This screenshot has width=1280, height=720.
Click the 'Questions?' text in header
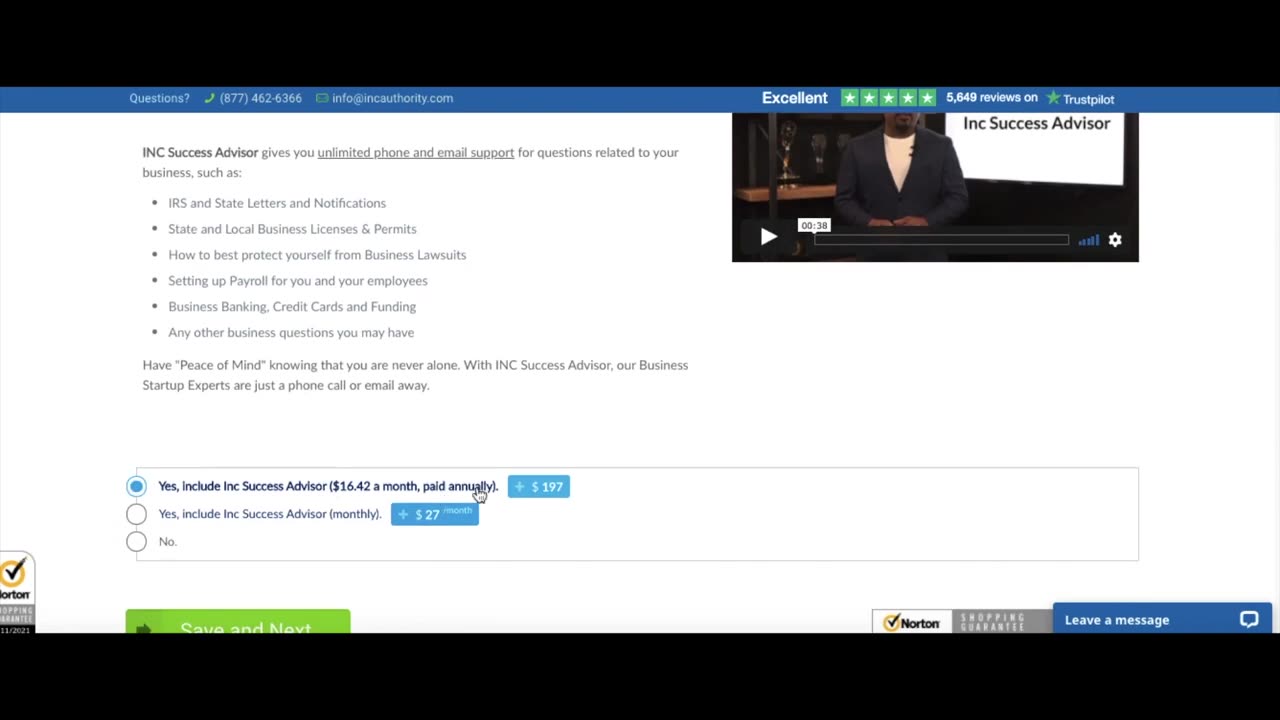(x=159, y=98)
